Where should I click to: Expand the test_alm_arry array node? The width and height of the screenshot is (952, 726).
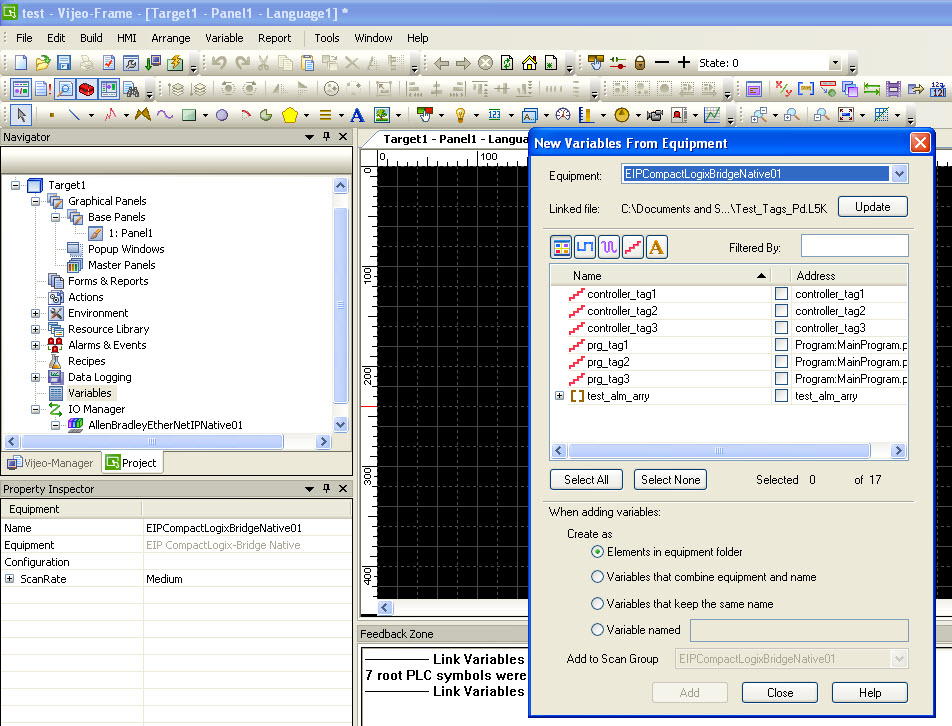pyautogui.click(x=559, y=396)
